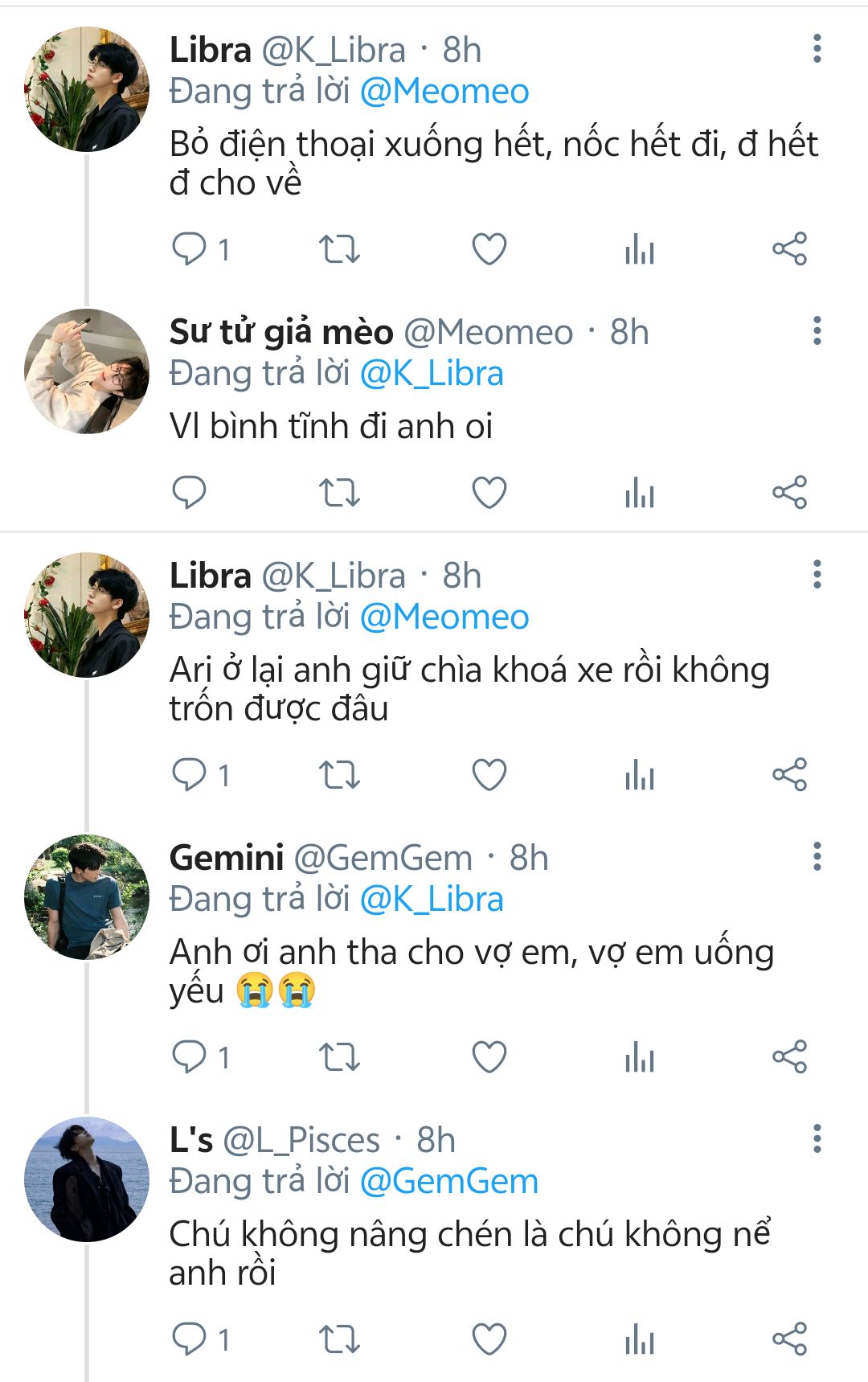Open Sư tử giả mèo's avatar
The height and width of the screenshot is (1382, 868).
point(87,371)
